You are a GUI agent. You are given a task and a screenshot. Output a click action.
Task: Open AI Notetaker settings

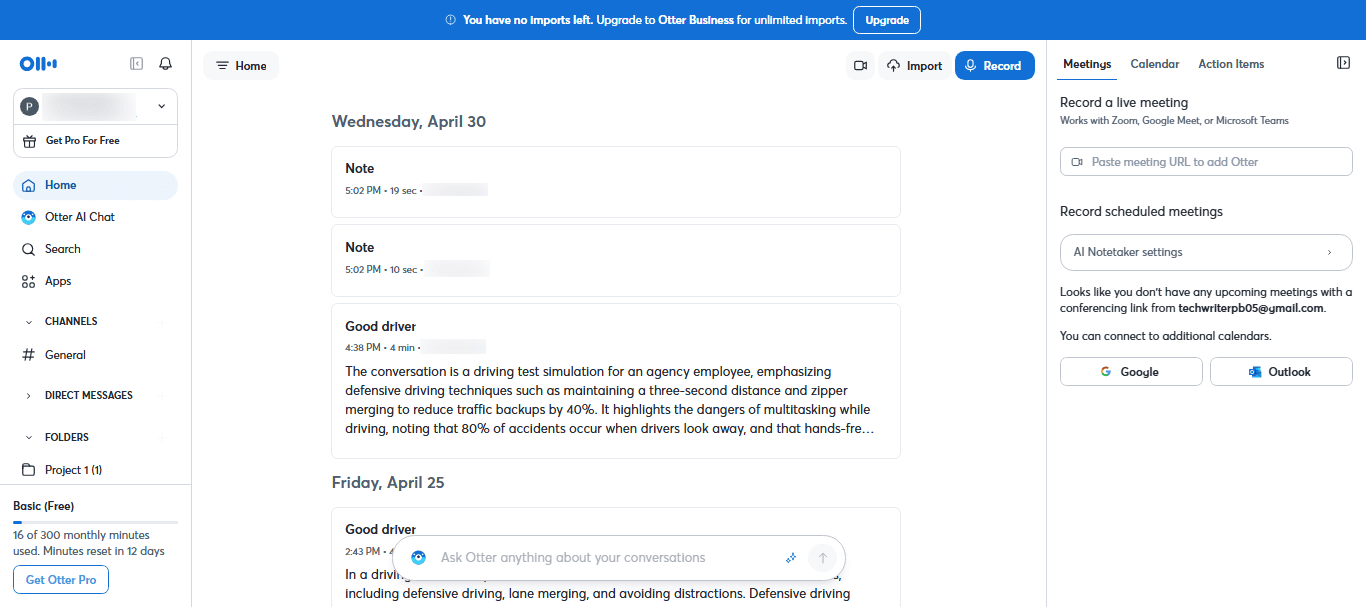pyautogui.click(x=1205, y=252)
